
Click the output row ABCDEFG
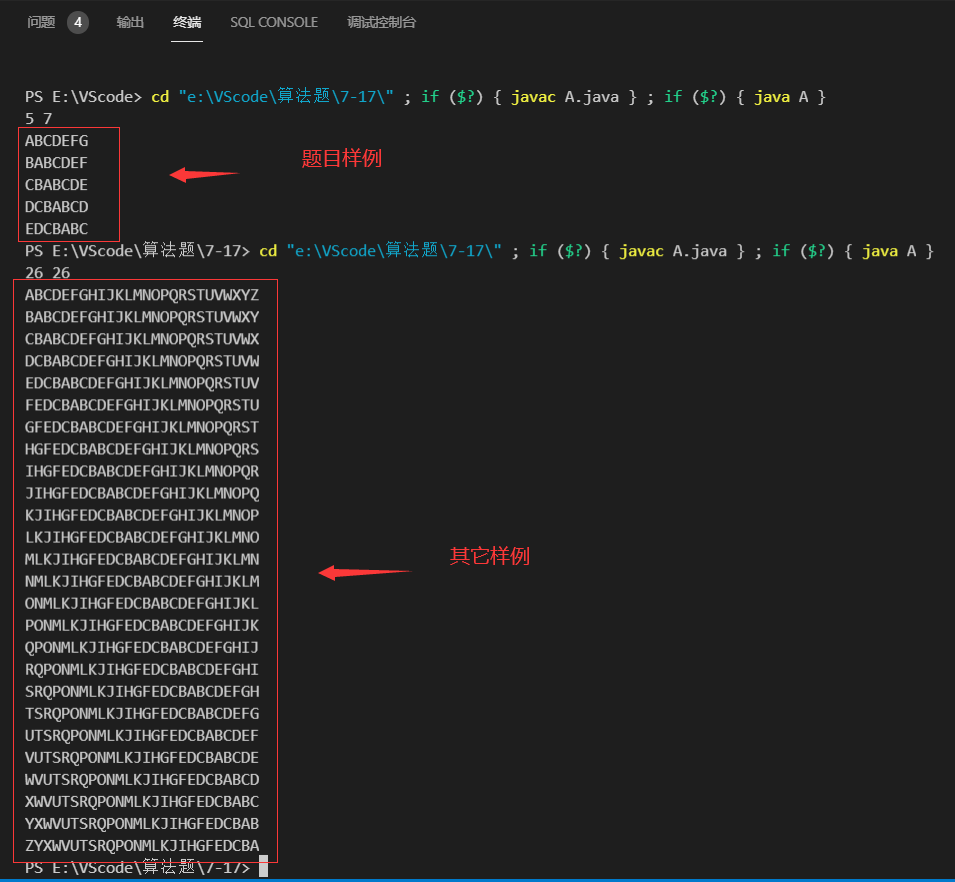pos(57,141)
